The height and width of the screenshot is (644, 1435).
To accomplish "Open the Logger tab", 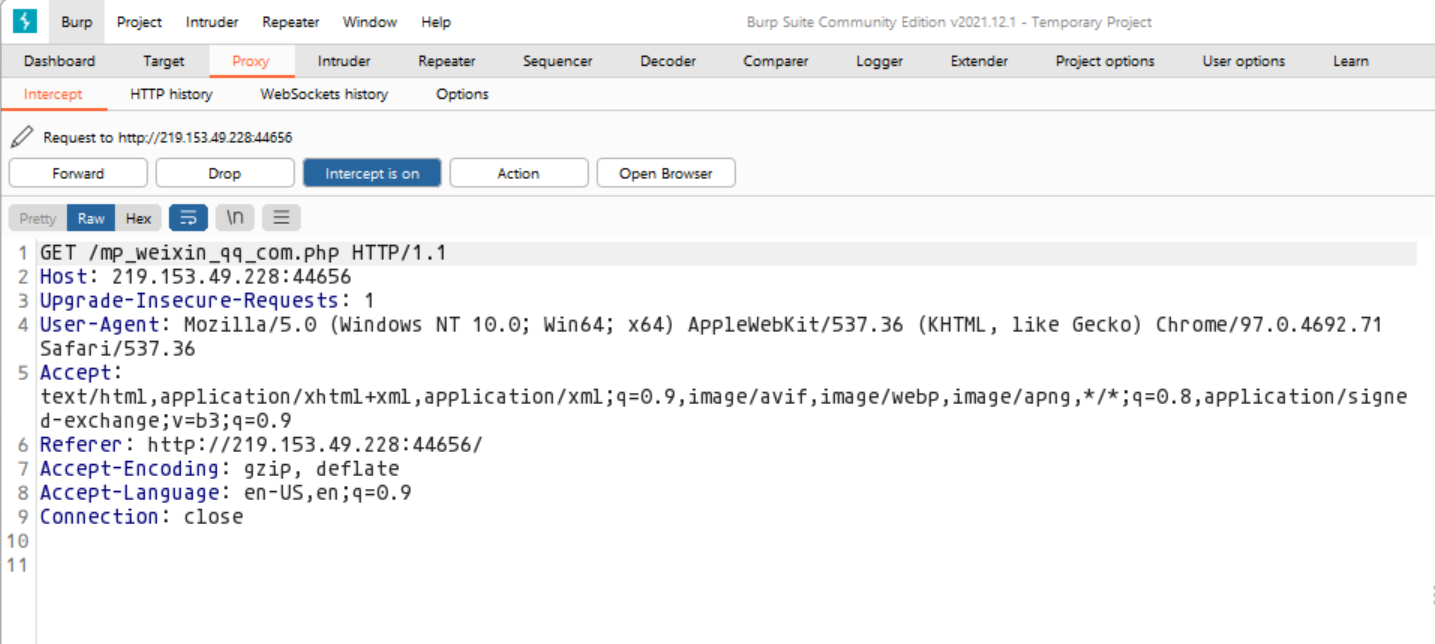I will click(879, 61).
